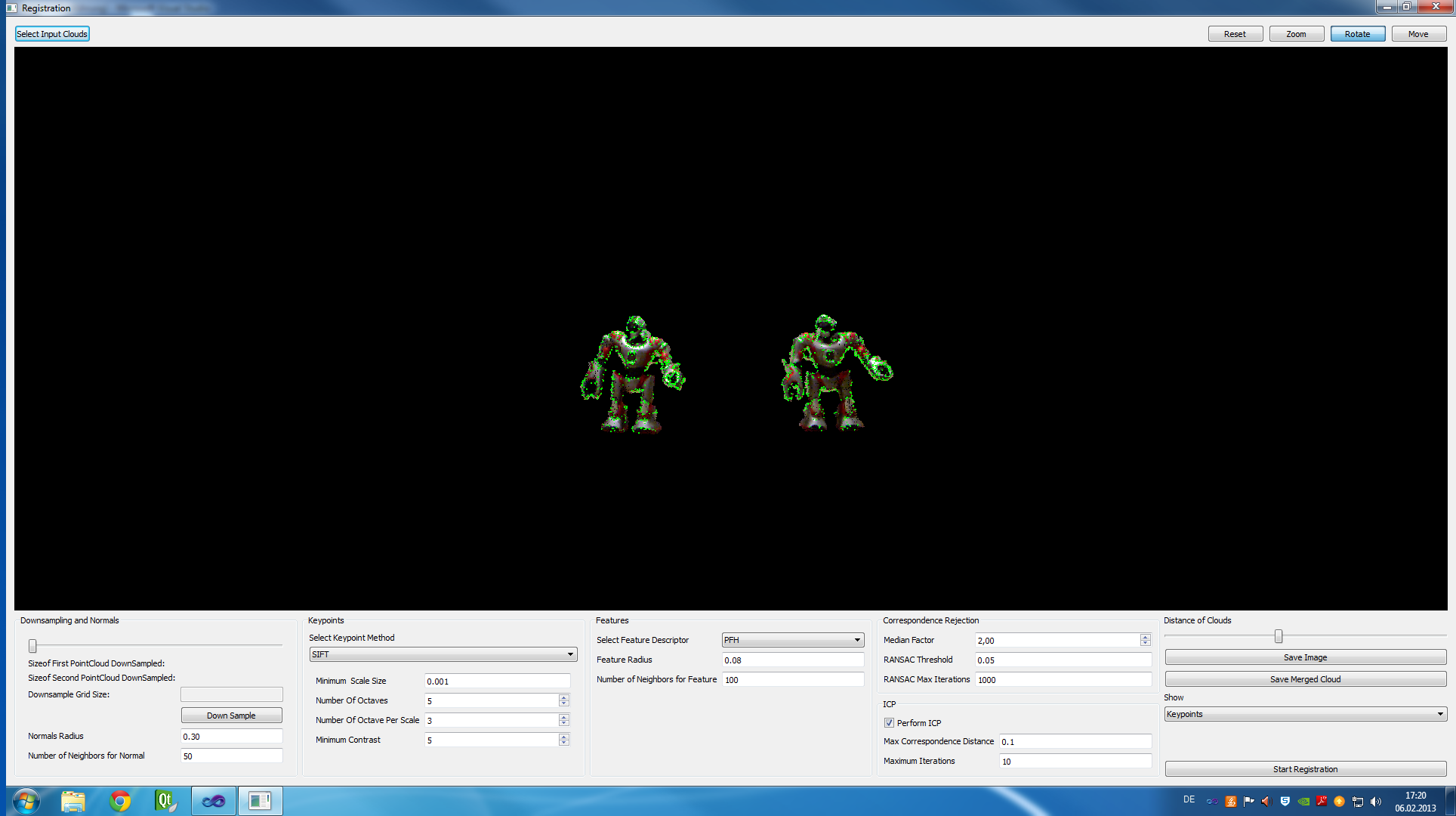Image resolution: width=1456 pixels, height=816 pixels.
Task: Click the RANSAC Threshold input field
Action: click(x=1062, y=660)
